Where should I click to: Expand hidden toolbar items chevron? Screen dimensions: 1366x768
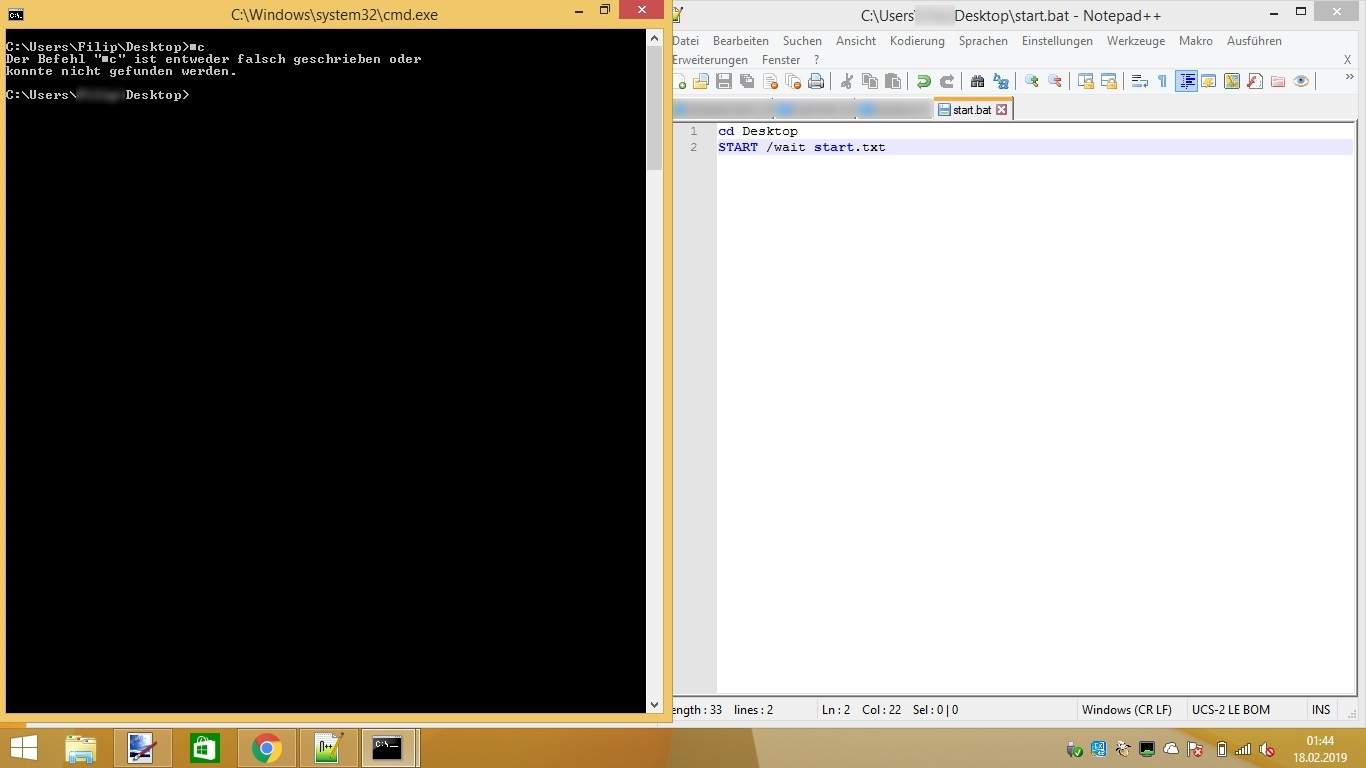[x=1348, y=78]
